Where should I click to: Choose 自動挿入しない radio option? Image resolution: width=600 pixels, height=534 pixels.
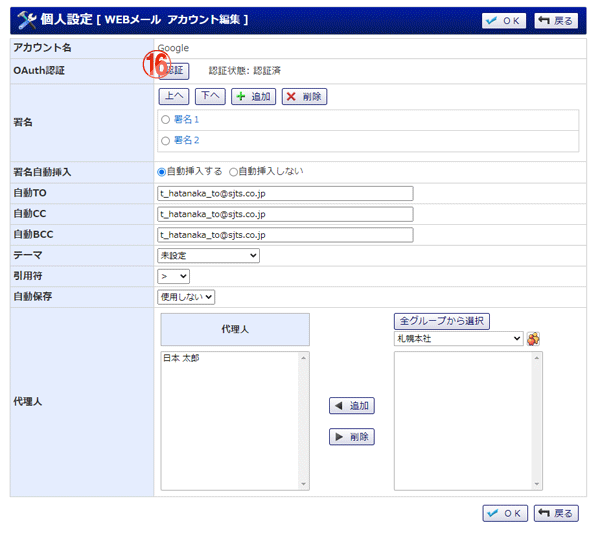tap(233, 172)
